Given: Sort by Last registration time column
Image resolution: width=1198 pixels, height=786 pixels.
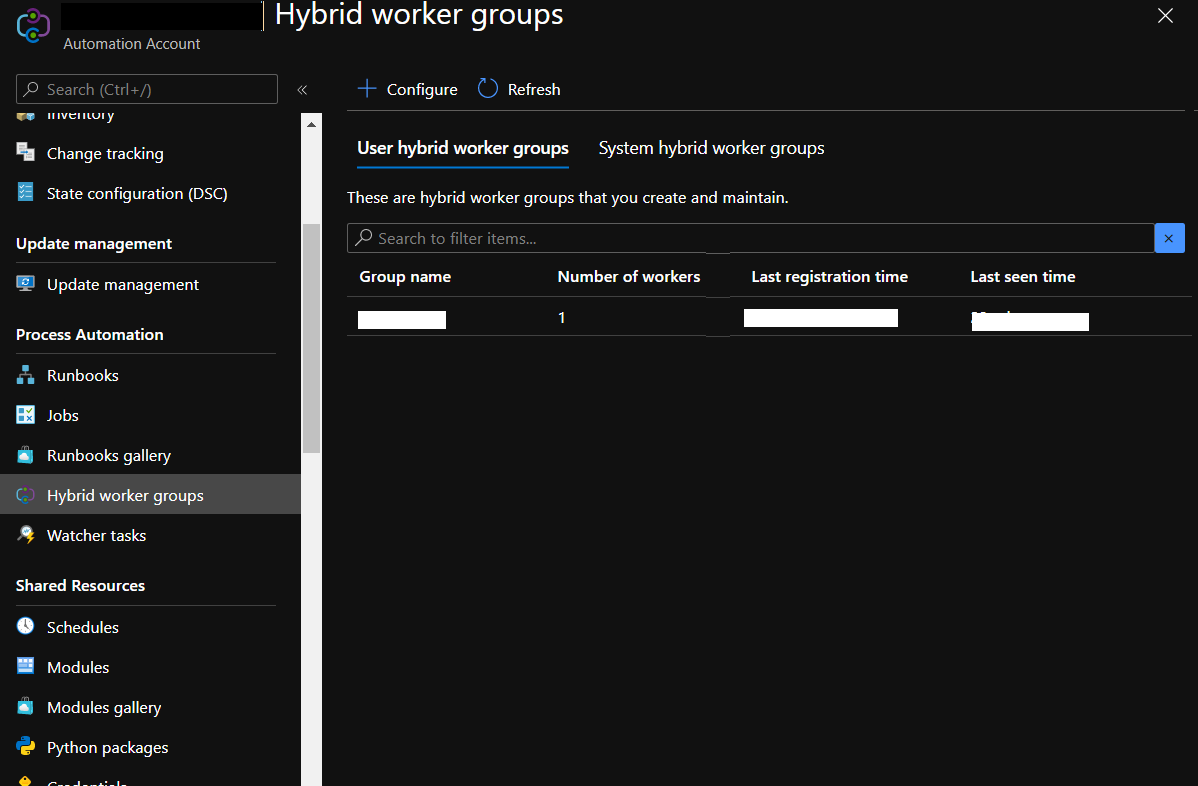Looking at the screenshot, I should [x=830, y=277].
